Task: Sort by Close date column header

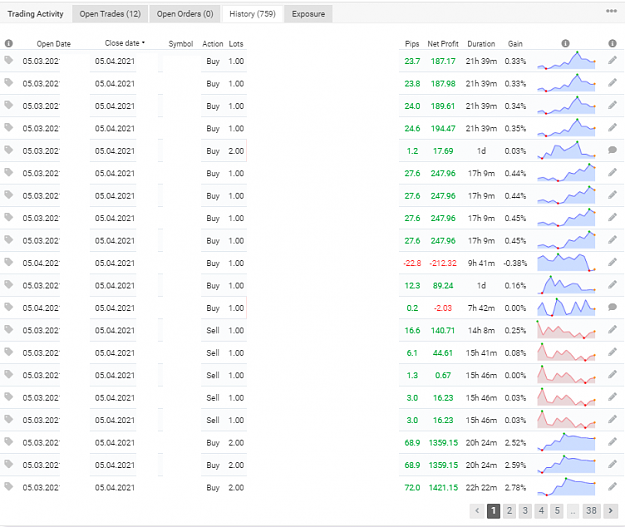Action: [124, 43]
